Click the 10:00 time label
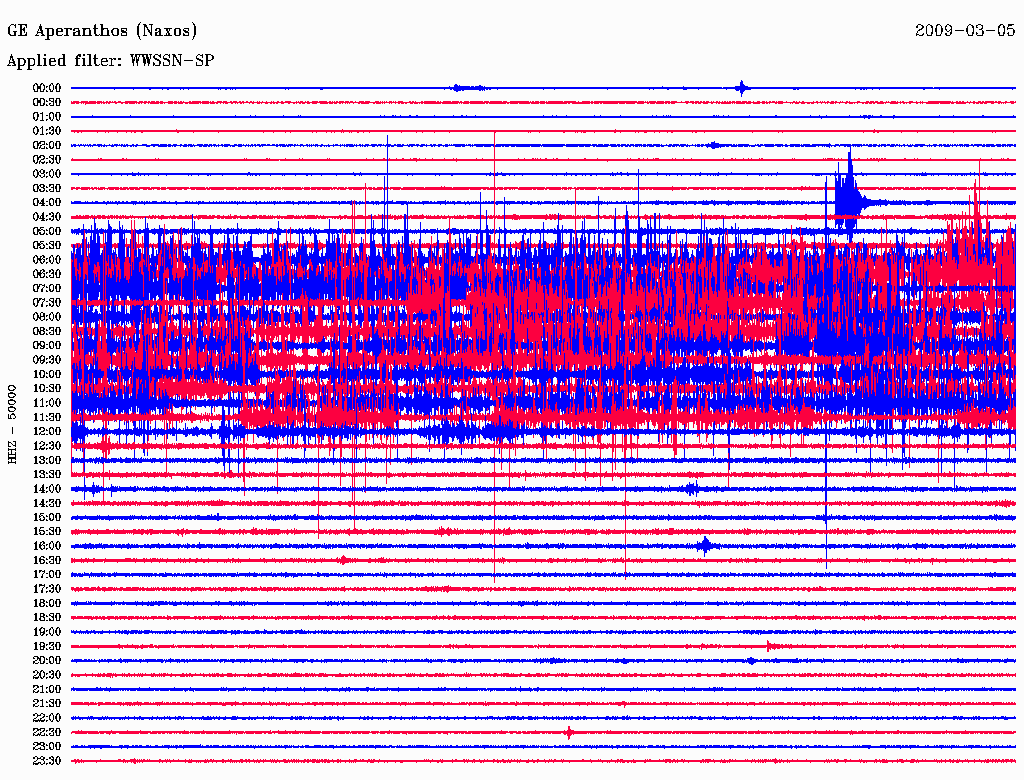 pyautogui.click(x=47, y=374)
